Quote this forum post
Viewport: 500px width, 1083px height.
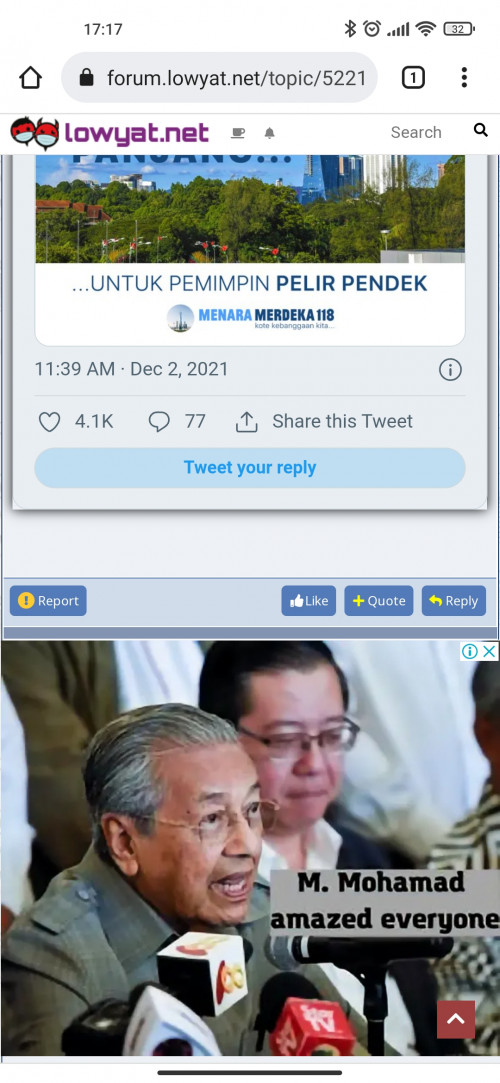[379, 601]
